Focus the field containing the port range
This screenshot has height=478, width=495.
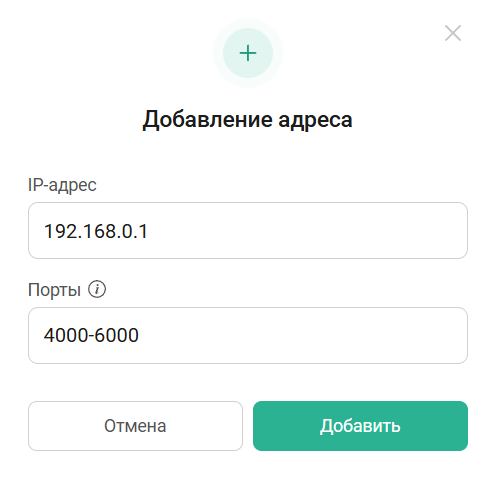point(248,335)
